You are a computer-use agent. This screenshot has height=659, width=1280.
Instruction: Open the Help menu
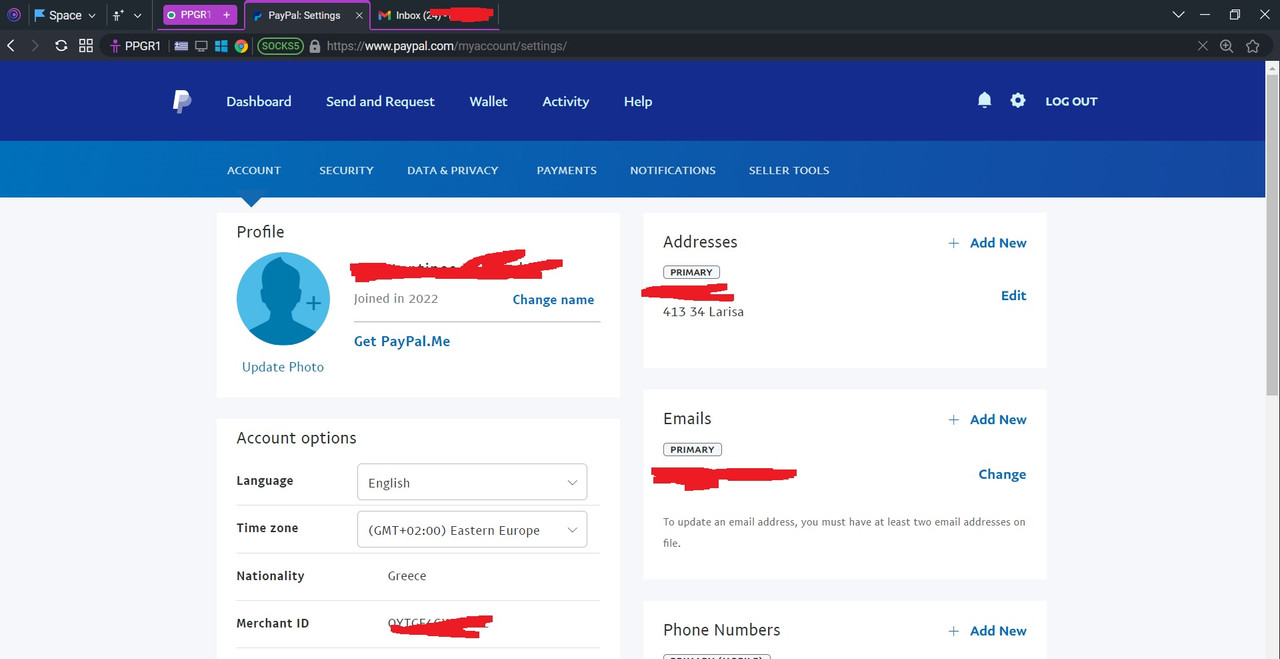[x=638, y=101]
